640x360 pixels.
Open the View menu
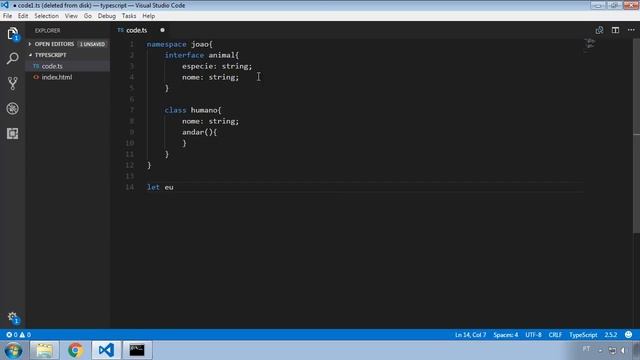coord(71,16)
